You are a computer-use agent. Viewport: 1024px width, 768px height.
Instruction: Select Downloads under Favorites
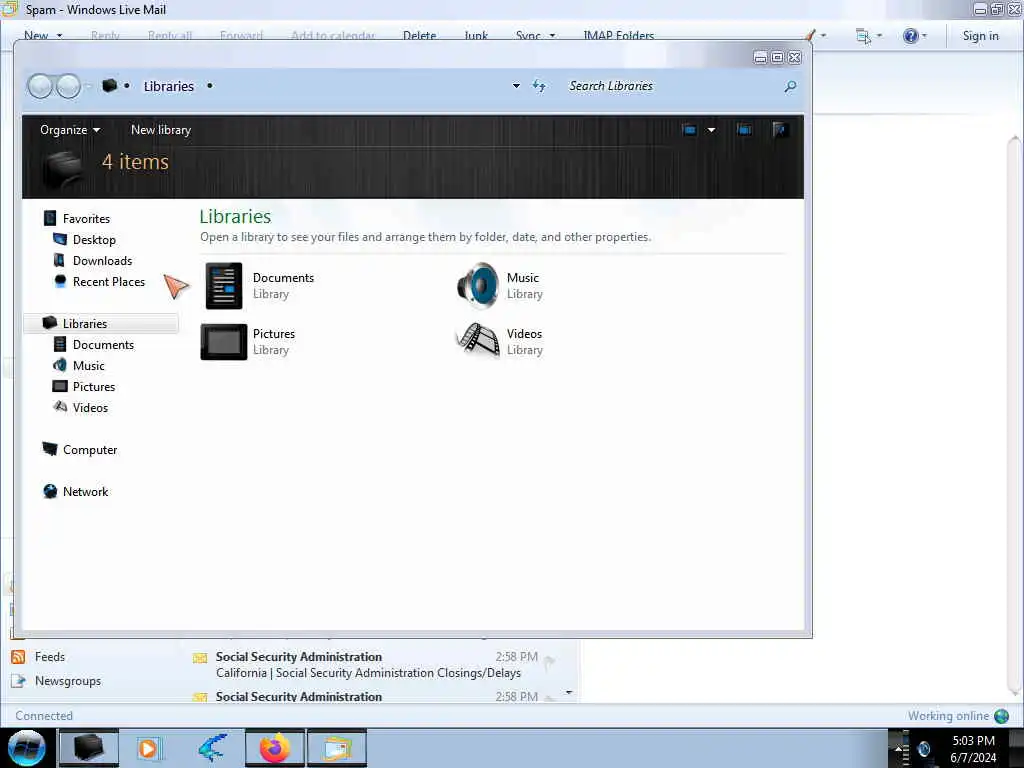pyautogui.click(x=103, y=261)
